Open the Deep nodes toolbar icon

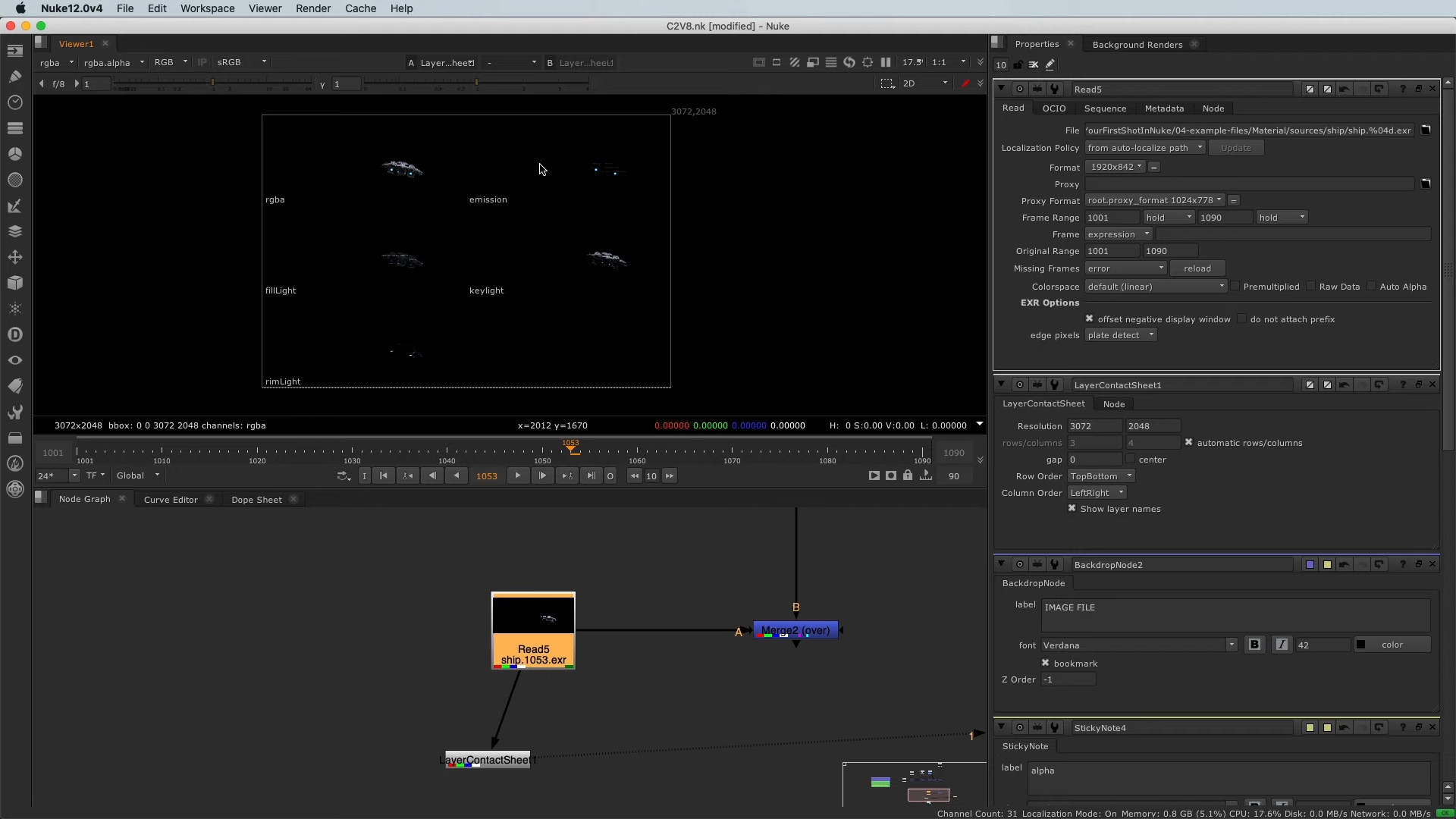[14, 334]
